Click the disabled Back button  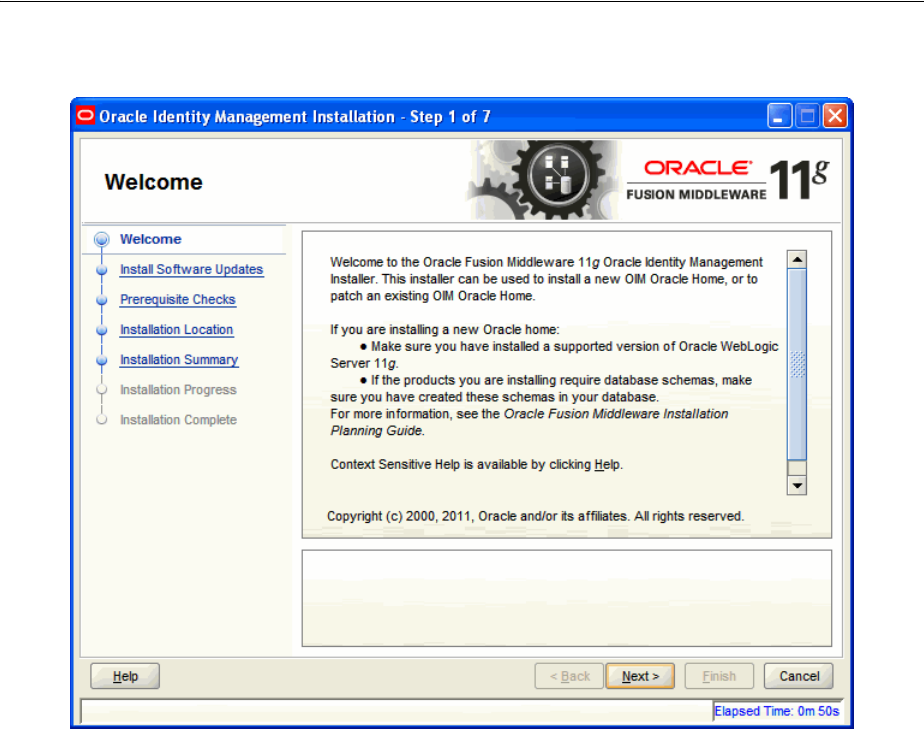[569, 676]
